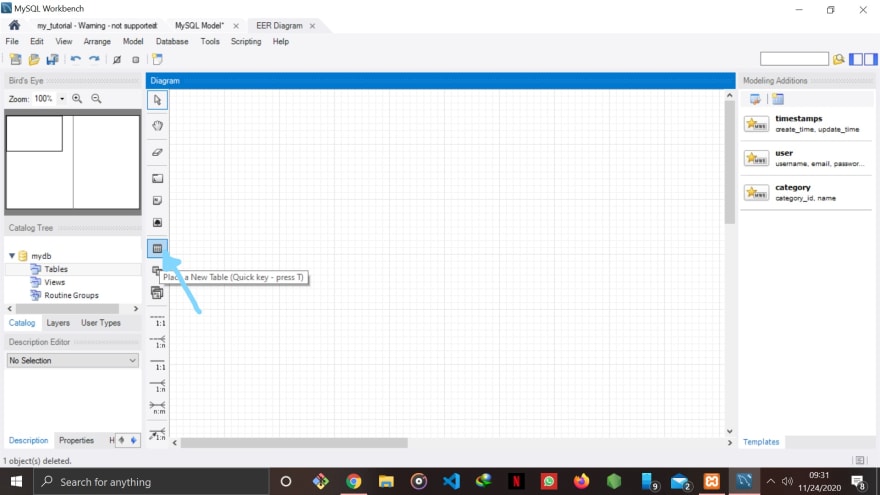This screenshot has height=495, width=880.
Task: Select the place new image tool
Action: coord(157,223)
